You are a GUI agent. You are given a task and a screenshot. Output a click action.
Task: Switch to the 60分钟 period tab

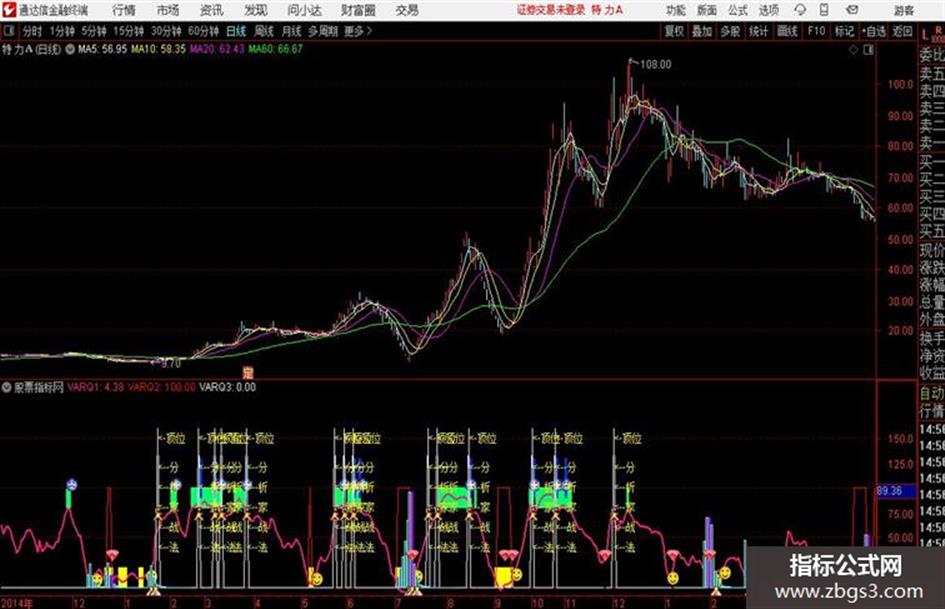tap(203, 31)
